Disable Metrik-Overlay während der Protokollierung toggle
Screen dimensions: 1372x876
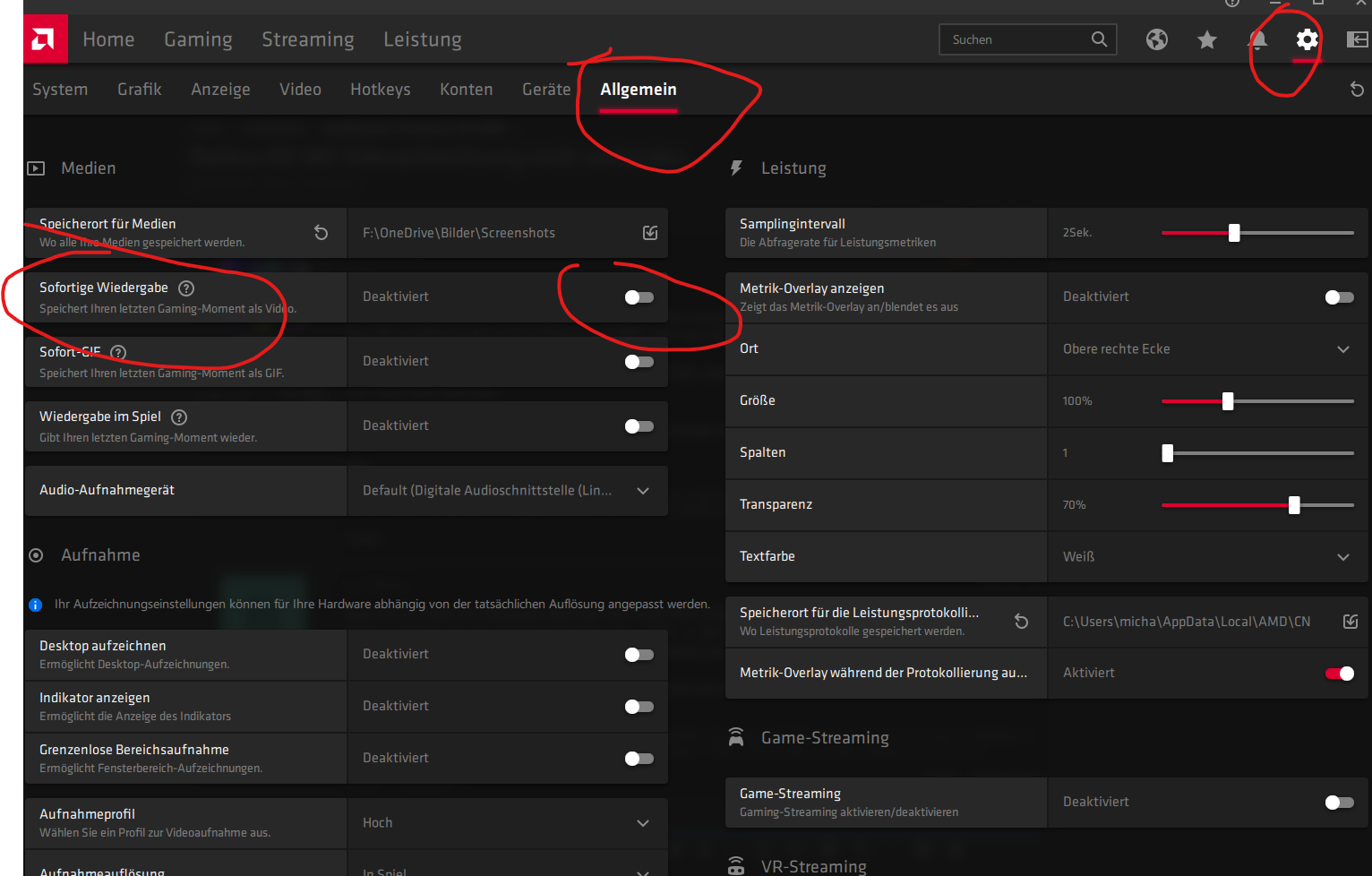(1340, 674)
